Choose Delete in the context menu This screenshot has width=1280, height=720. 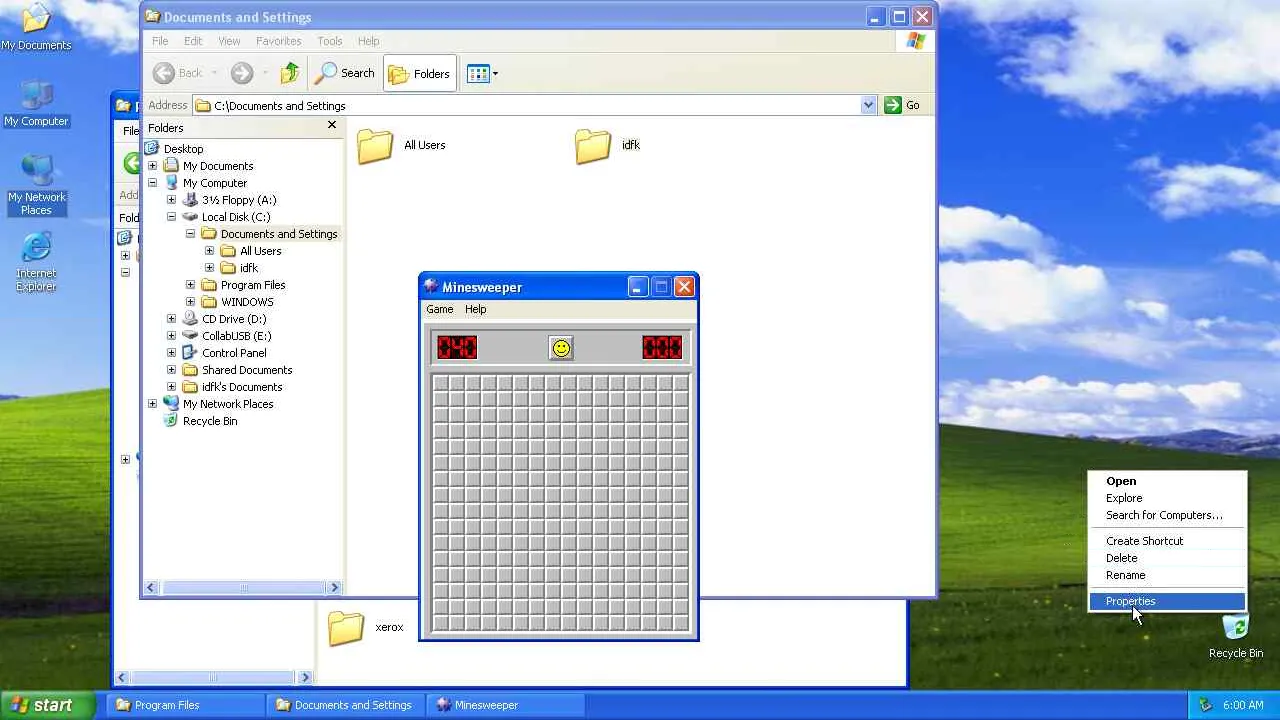[1167, 558]
